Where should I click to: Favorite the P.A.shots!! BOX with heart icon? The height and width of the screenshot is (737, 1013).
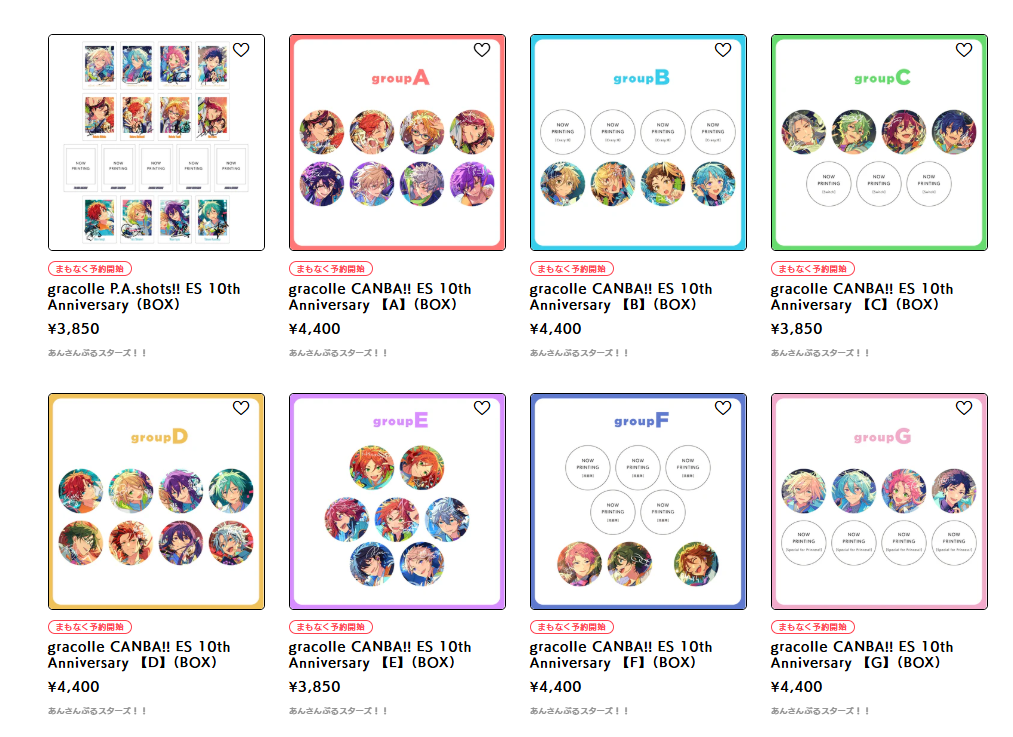tap(241, 50)
